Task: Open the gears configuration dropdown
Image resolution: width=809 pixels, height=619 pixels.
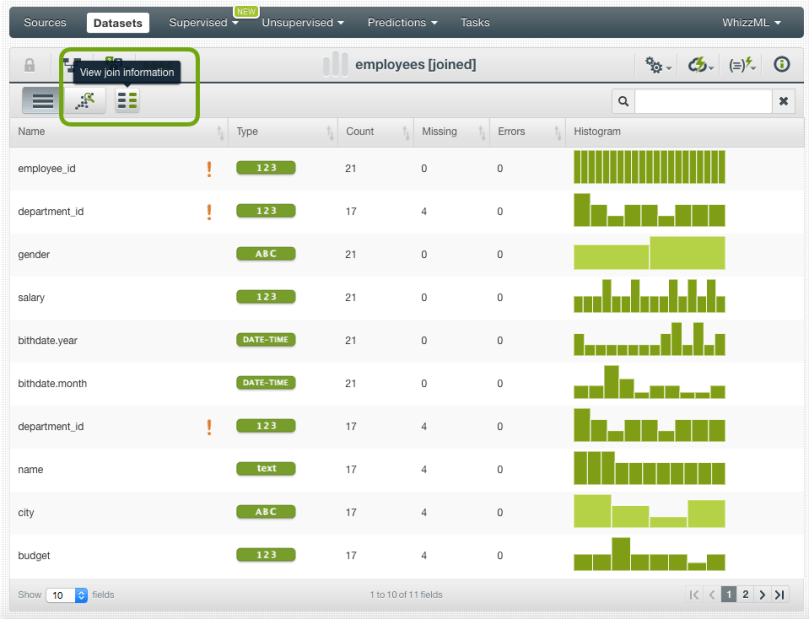Action: (x=658, y=65)
